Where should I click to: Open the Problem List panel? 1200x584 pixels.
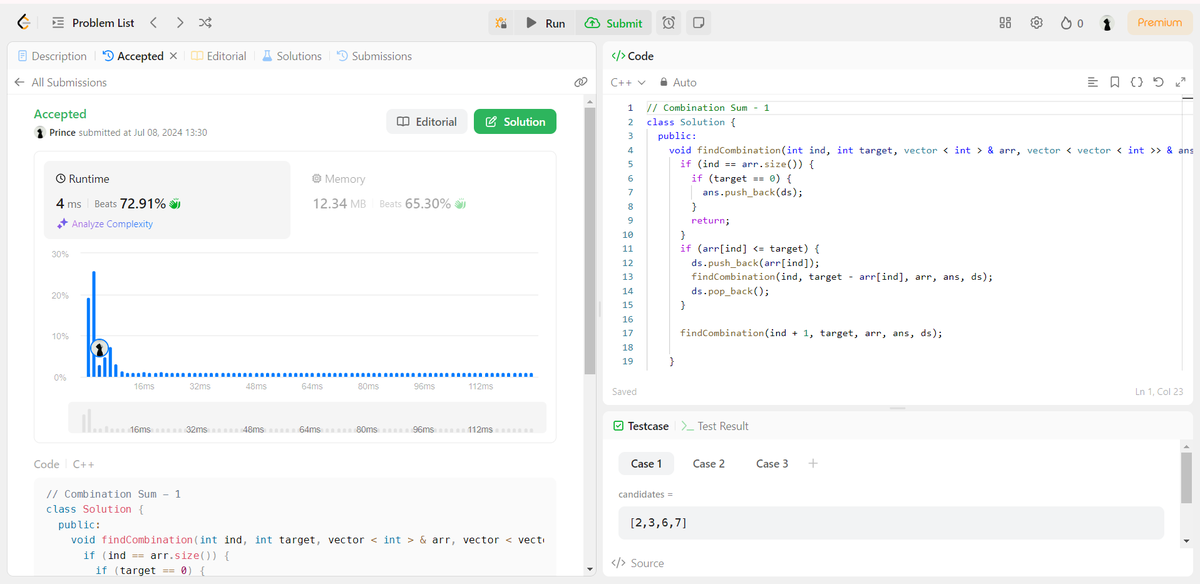93,23
